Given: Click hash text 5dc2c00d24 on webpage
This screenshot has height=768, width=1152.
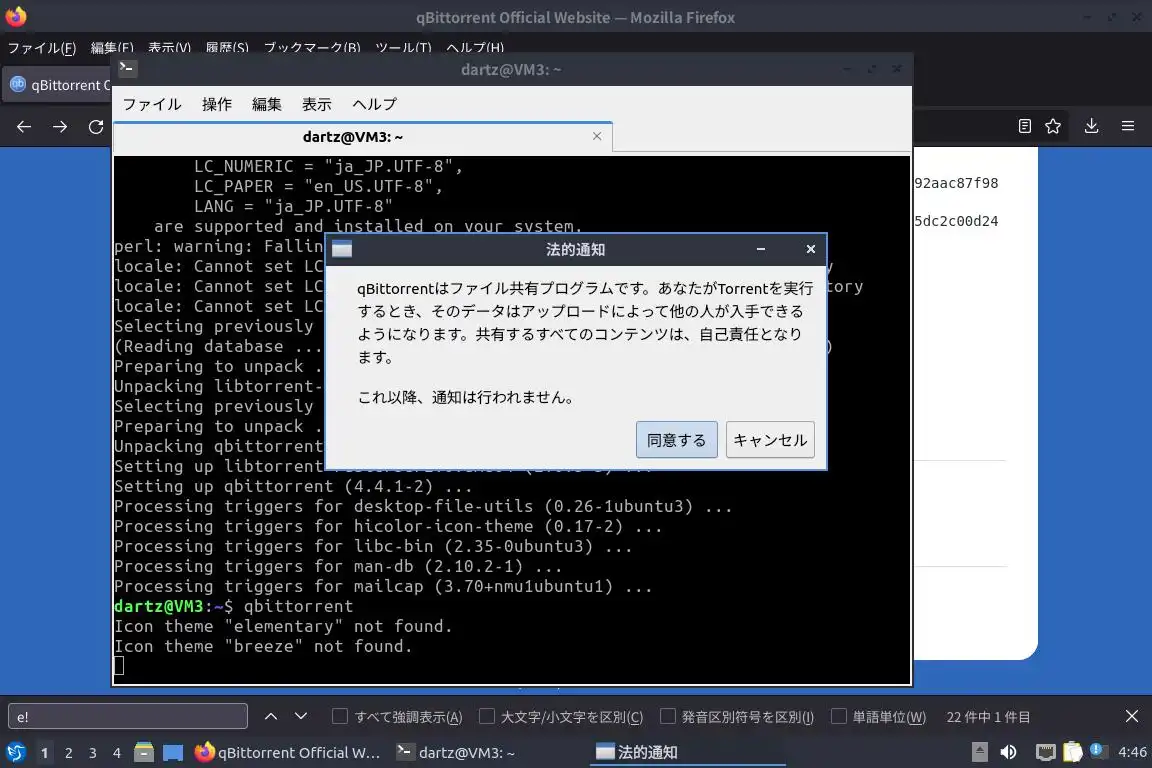Looking at the screenshot, I should (956, 221).
